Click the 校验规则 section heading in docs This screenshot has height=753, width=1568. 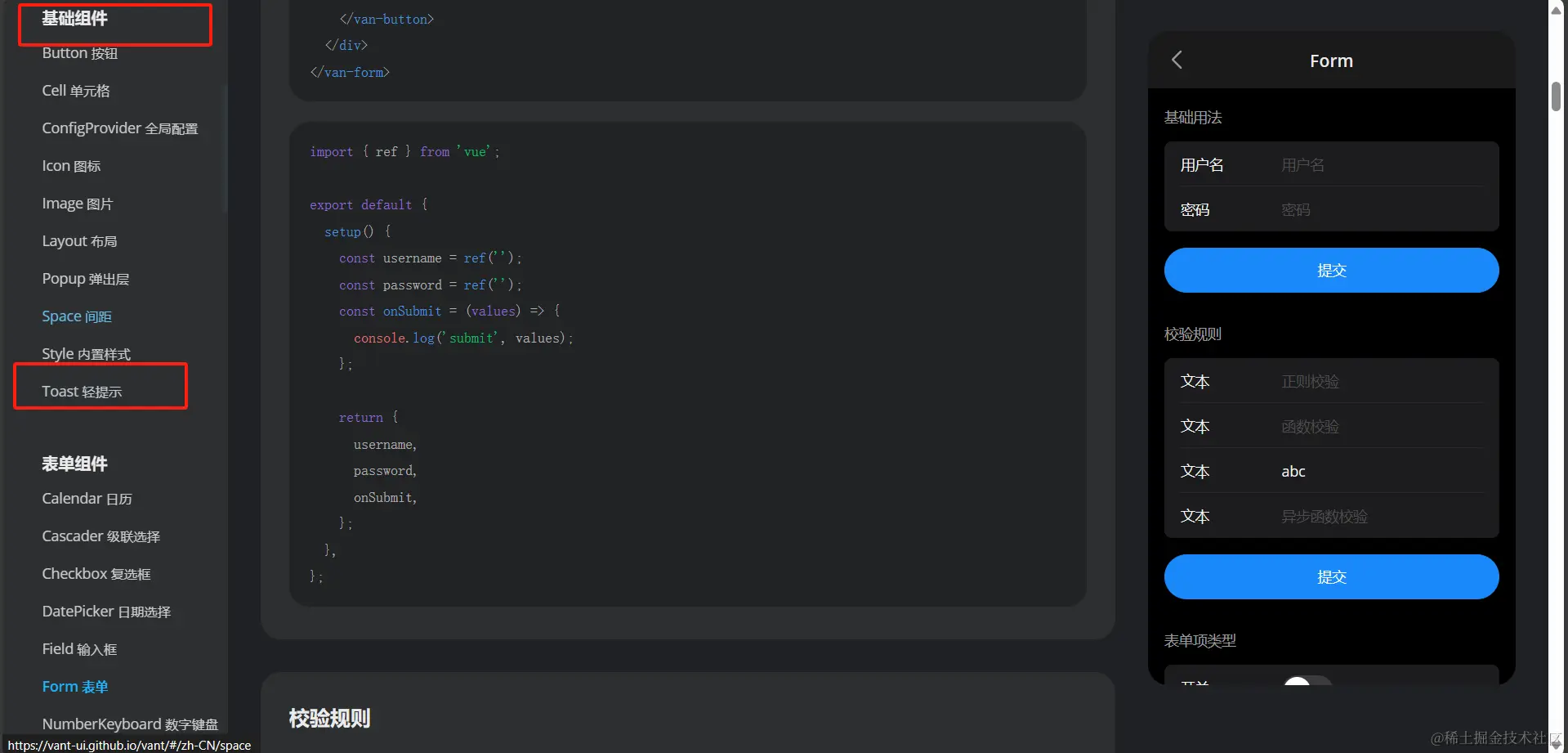[x=329, y=718]
